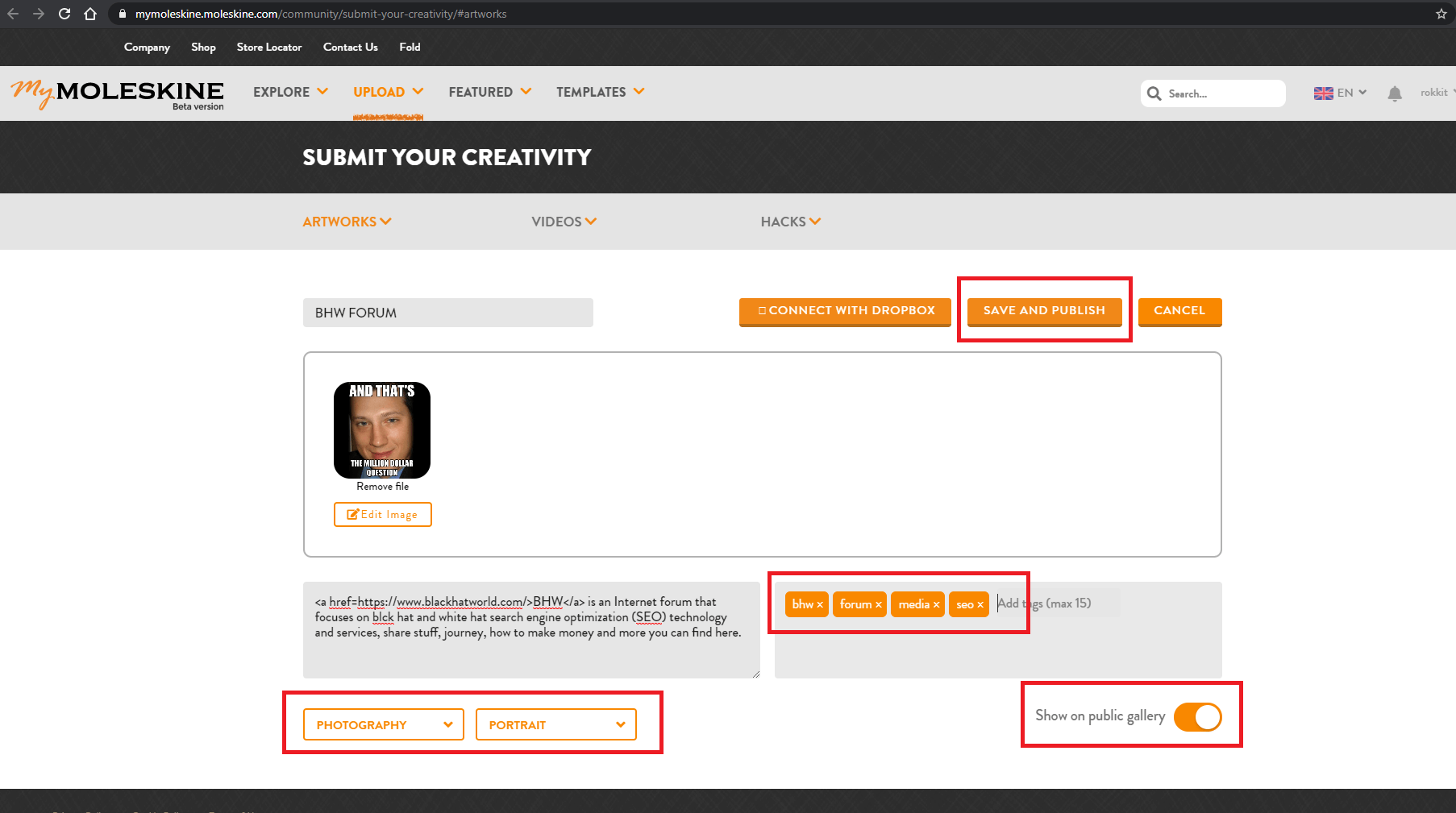Remove the forum tag
Image resolution: width=1456 pixels, height=813 pixels.
pos(879,605)
